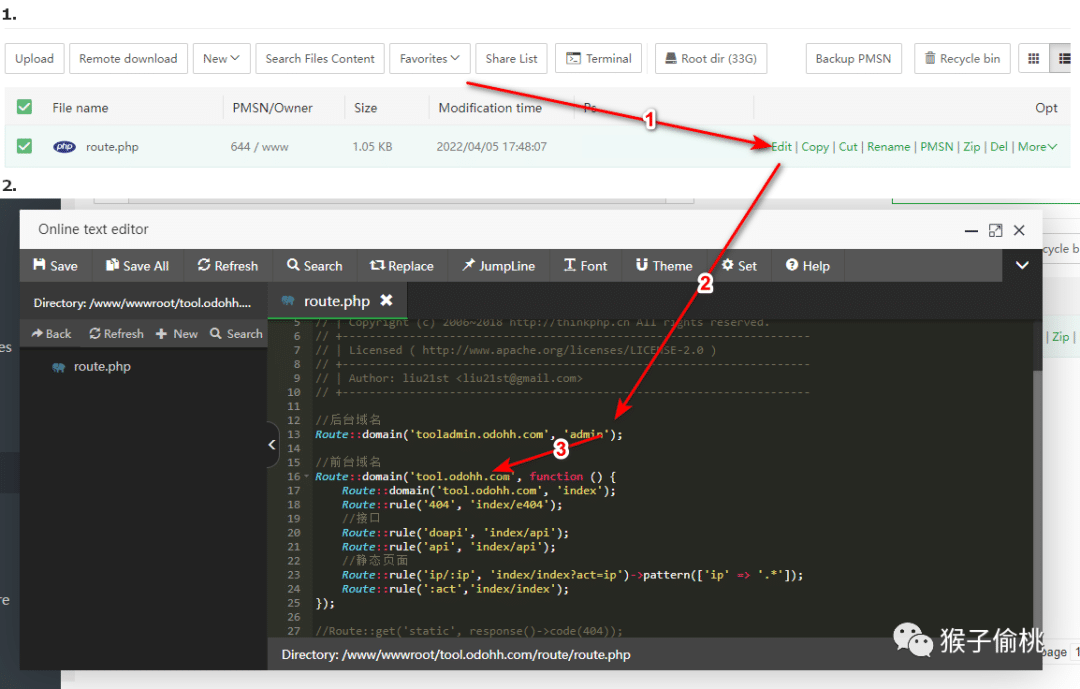Viewport: 1080px width, 689px height.
Task: Expand the More options for route.php
Action: 1037,147
